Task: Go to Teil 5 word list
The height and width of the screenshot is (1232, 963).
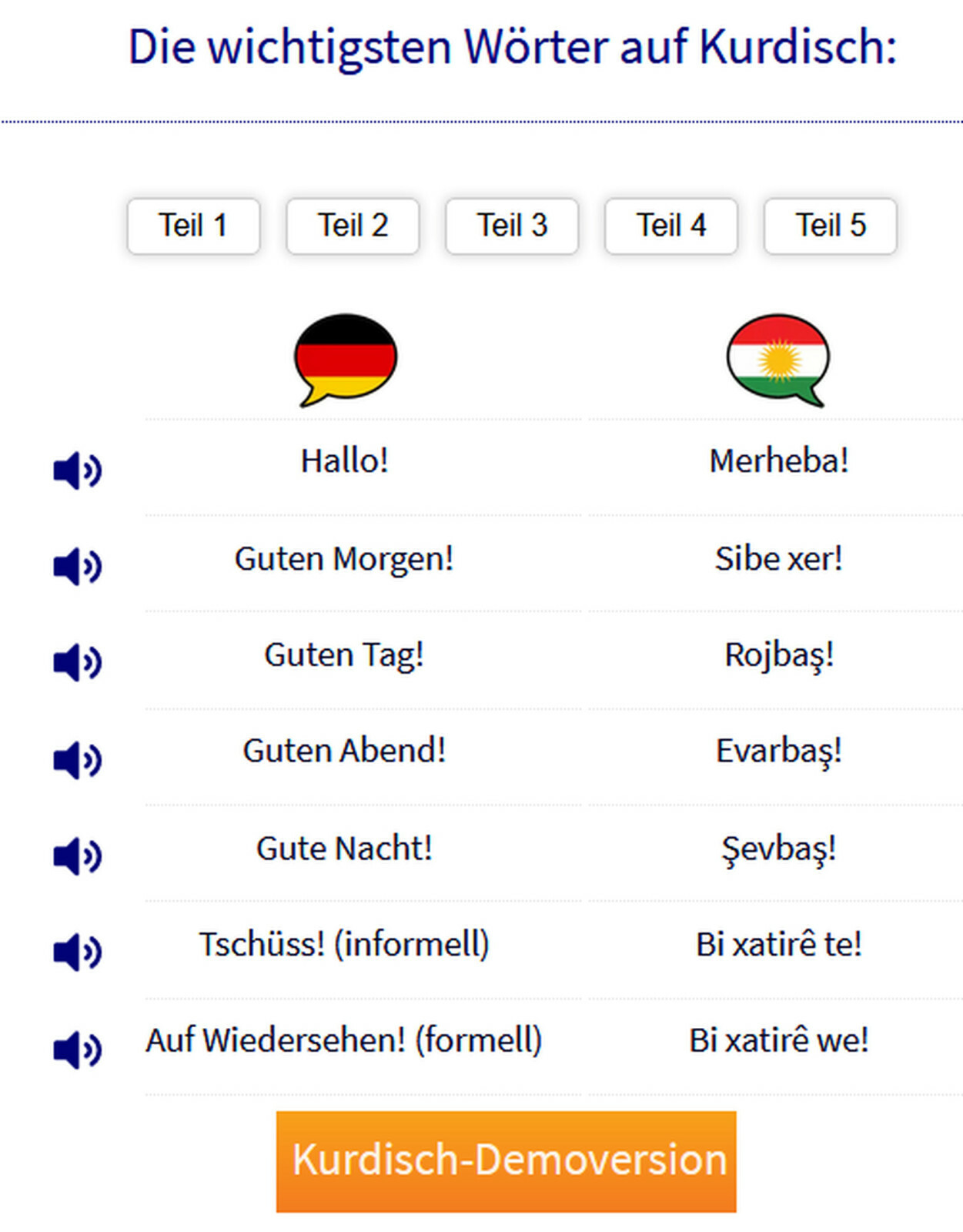Action: point(831,226)
